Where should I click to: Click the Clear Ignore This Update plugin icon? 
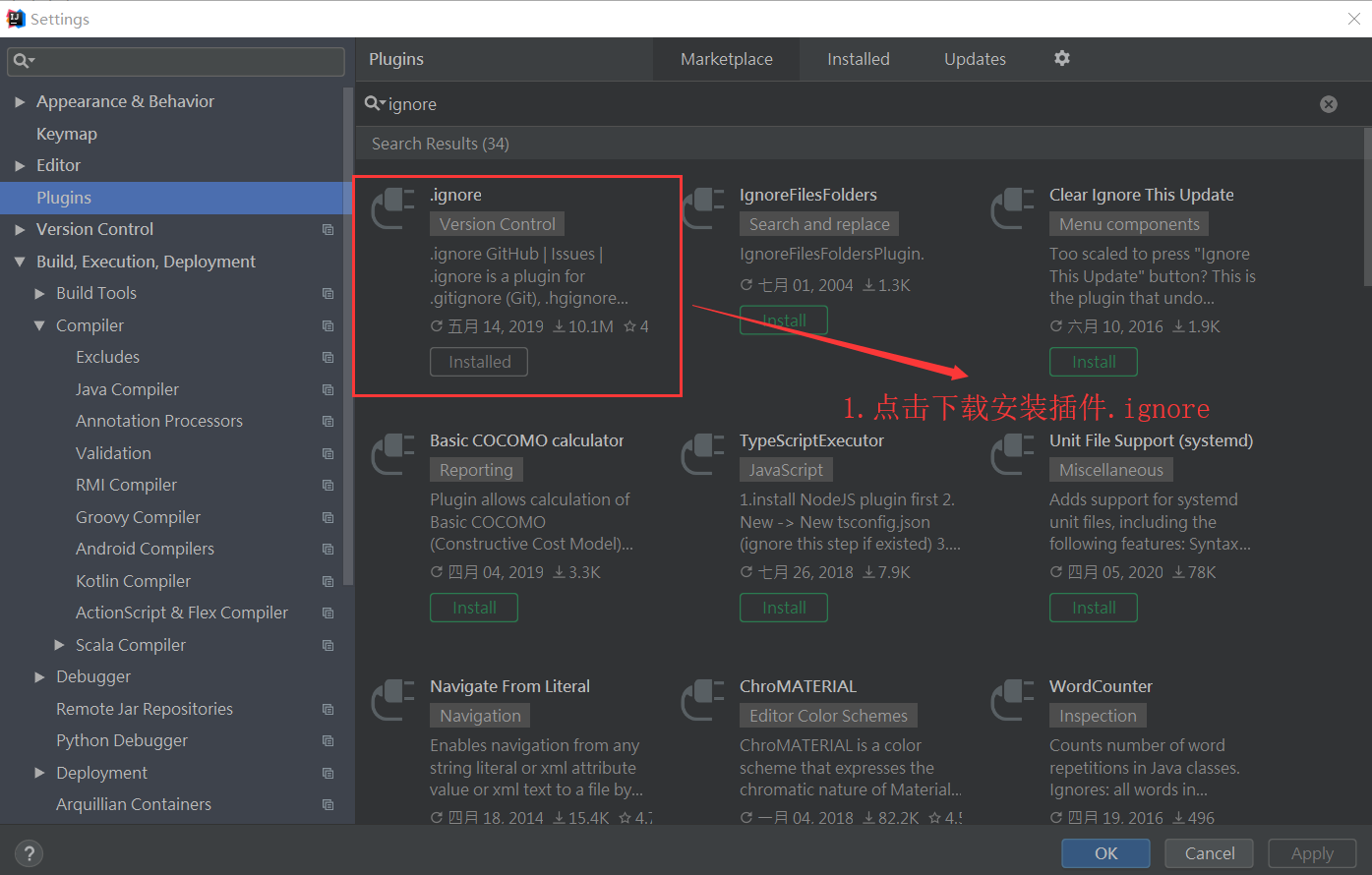[x=1013, y=208]
